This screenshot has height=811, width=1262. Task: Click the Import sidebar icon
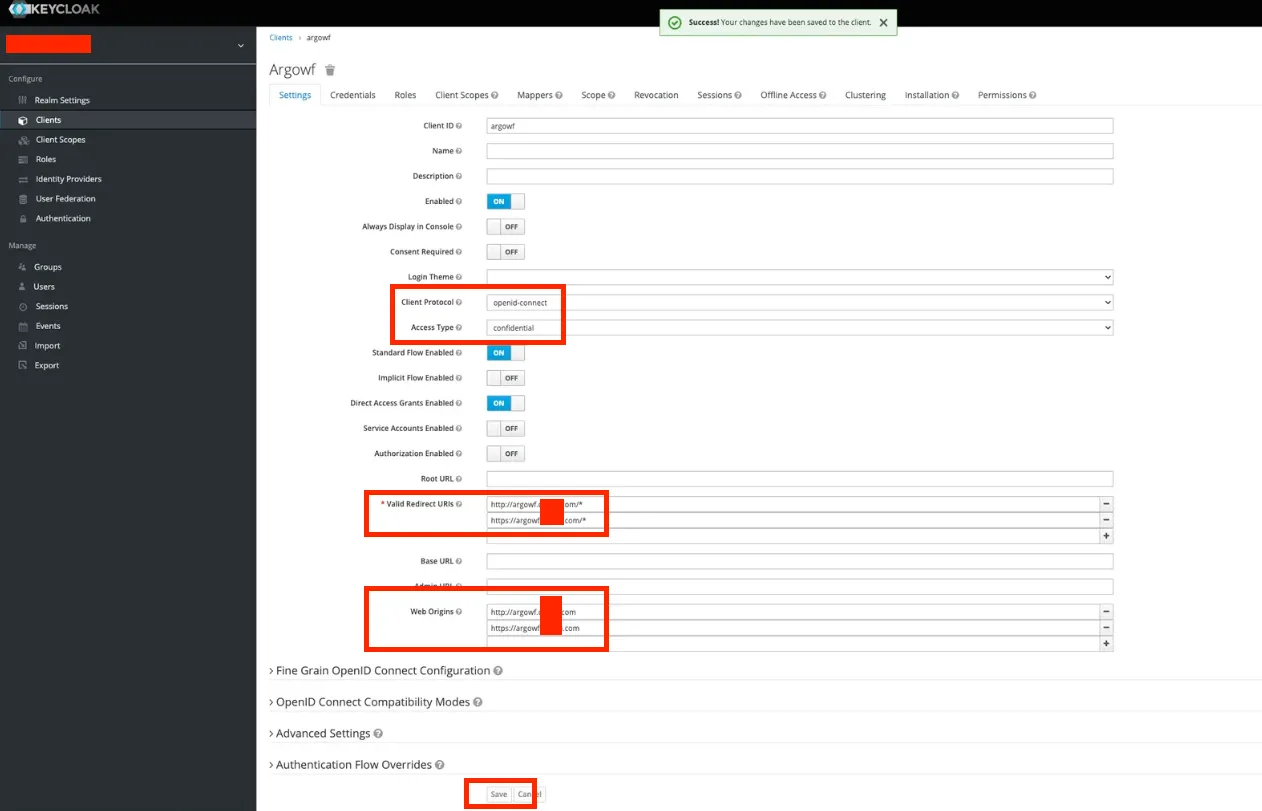[x=22, y=346]
